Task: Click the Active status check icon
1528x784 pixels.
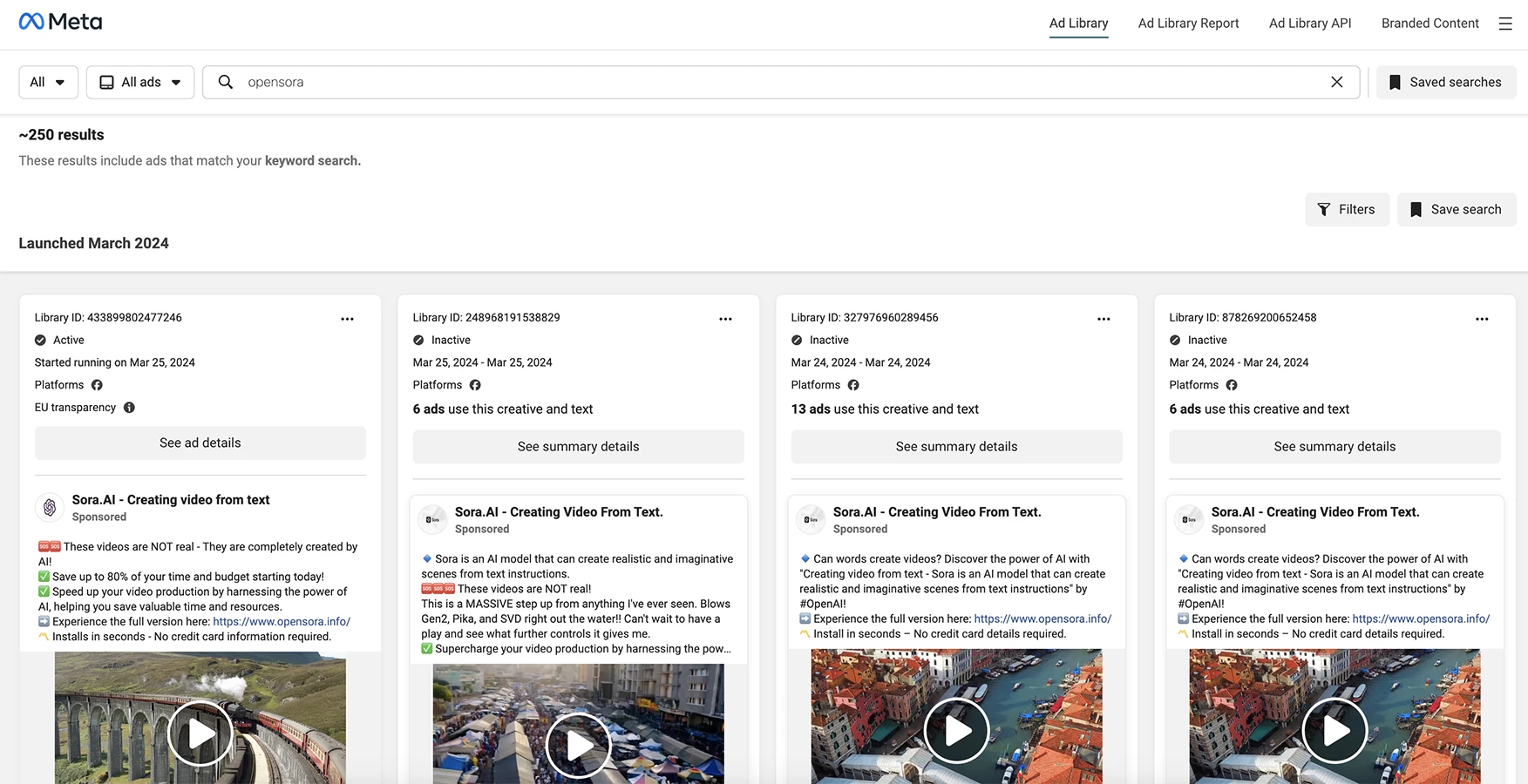Action: click(x=40, y=341)
